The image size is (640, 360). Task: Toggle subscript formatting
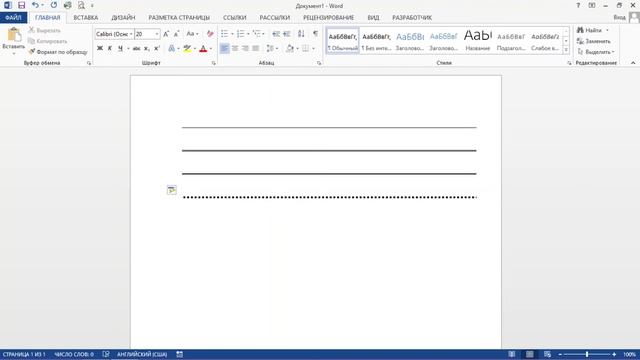point(147,48)
